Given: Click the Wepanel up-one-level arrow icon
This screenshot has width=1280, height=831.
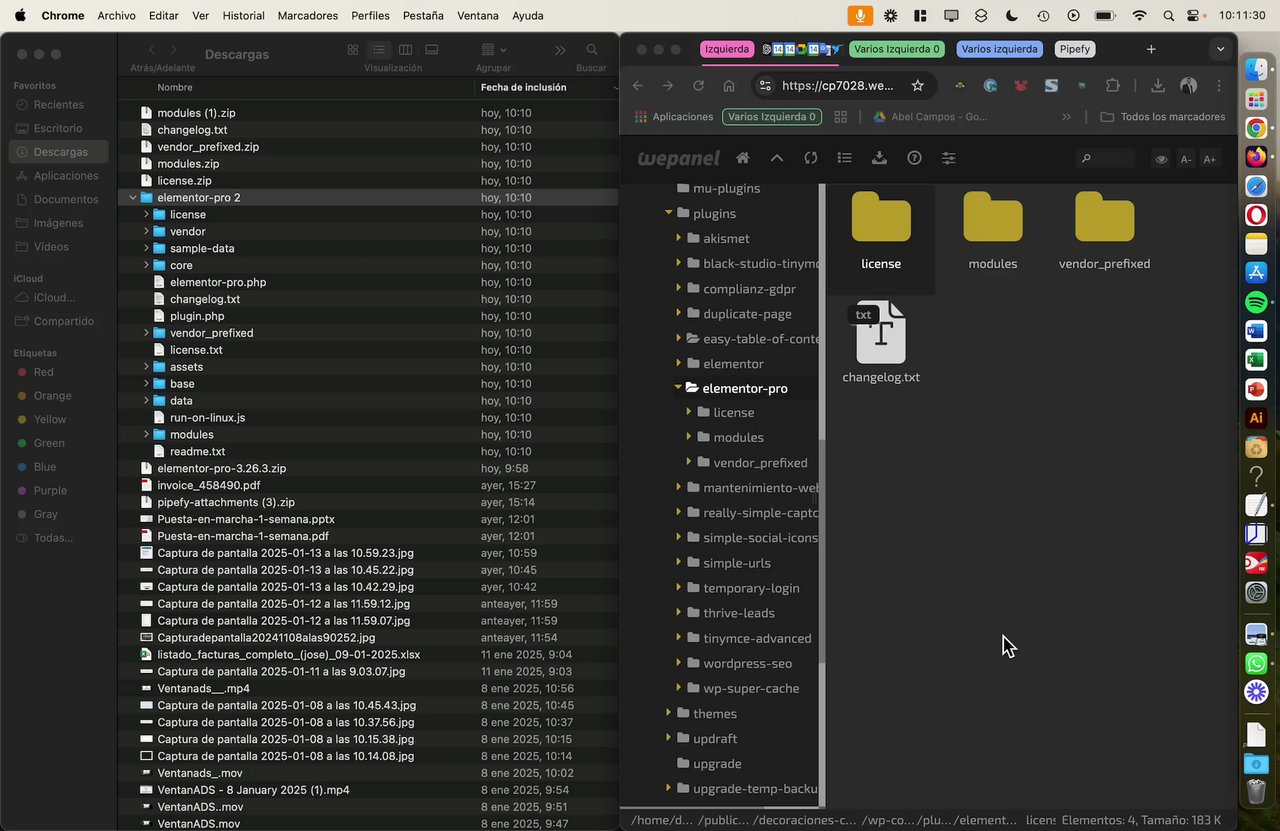Looking at the screenshot, I should click(x=777, y=158).
